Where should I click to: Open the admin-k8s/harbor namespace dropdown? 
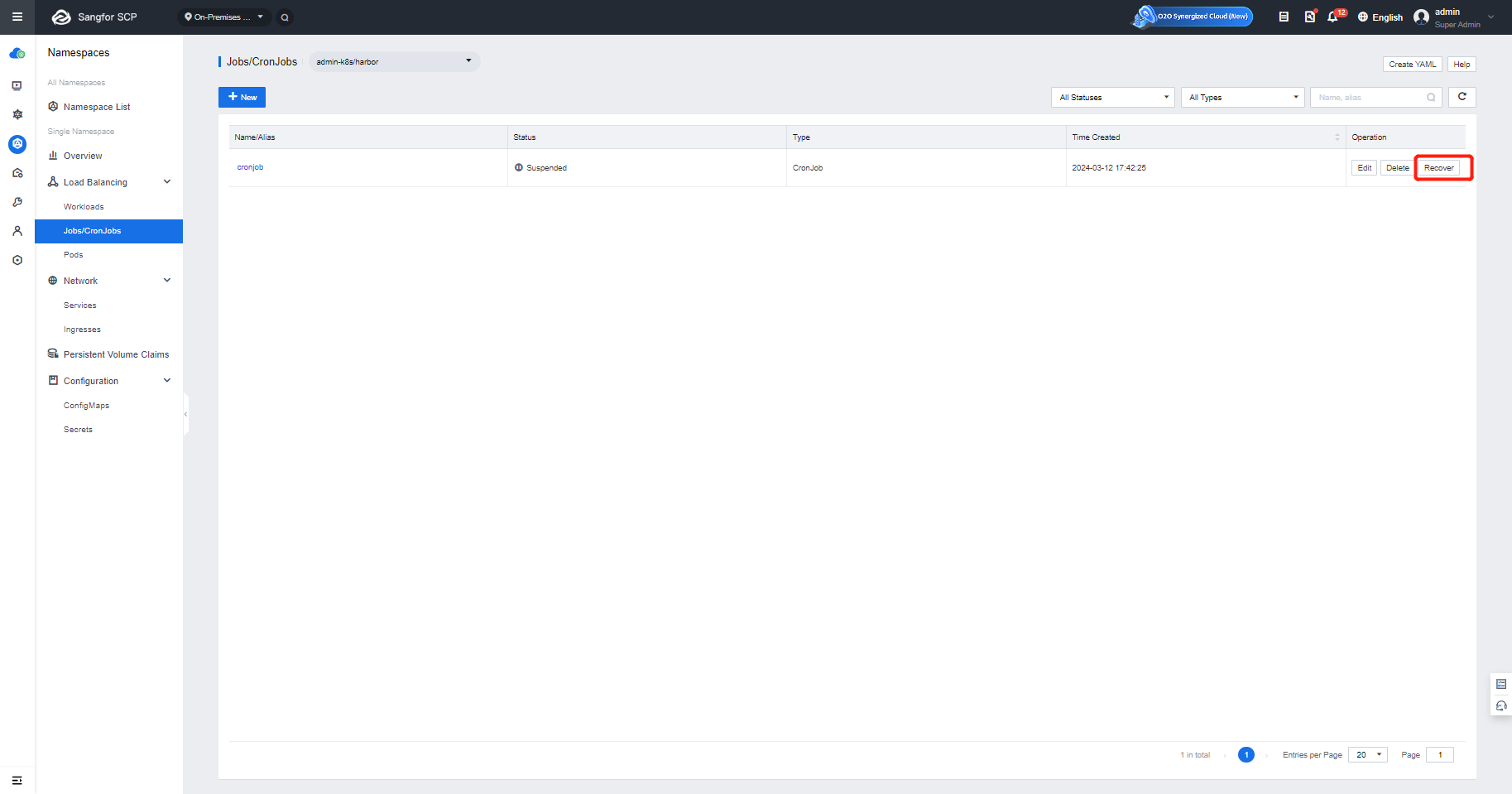(x=394, y=61)
